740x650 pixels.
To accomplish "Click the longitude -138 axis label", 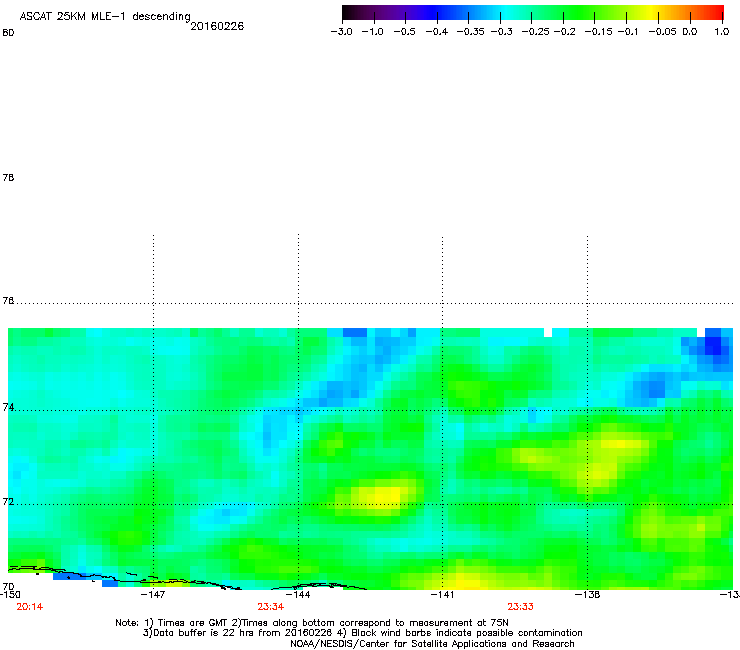I will [588, 595].
